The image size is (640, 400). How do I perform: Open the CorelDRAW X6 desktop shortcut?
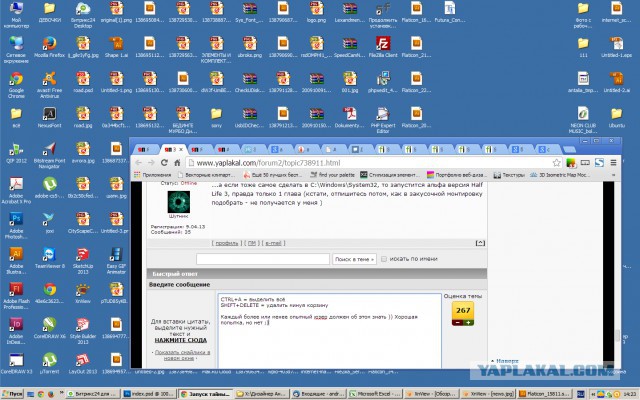[x=49, y=326]
